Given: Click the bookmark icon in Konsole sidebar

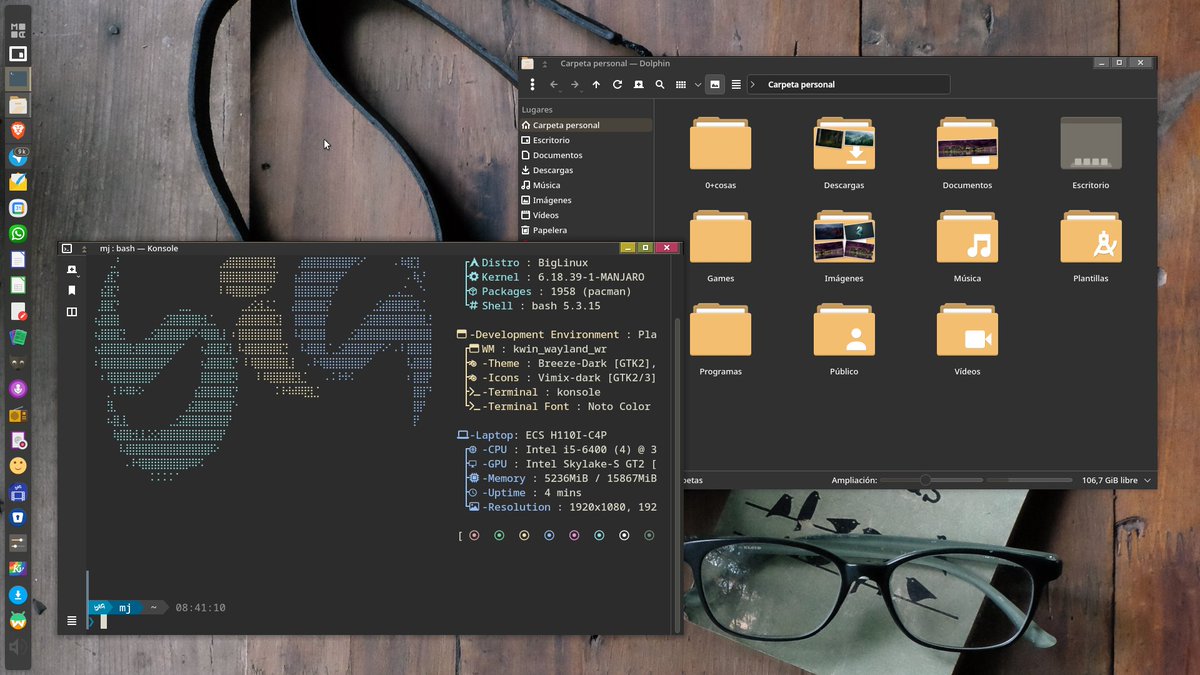Looking at the screenshot, I should coord(72,291).
